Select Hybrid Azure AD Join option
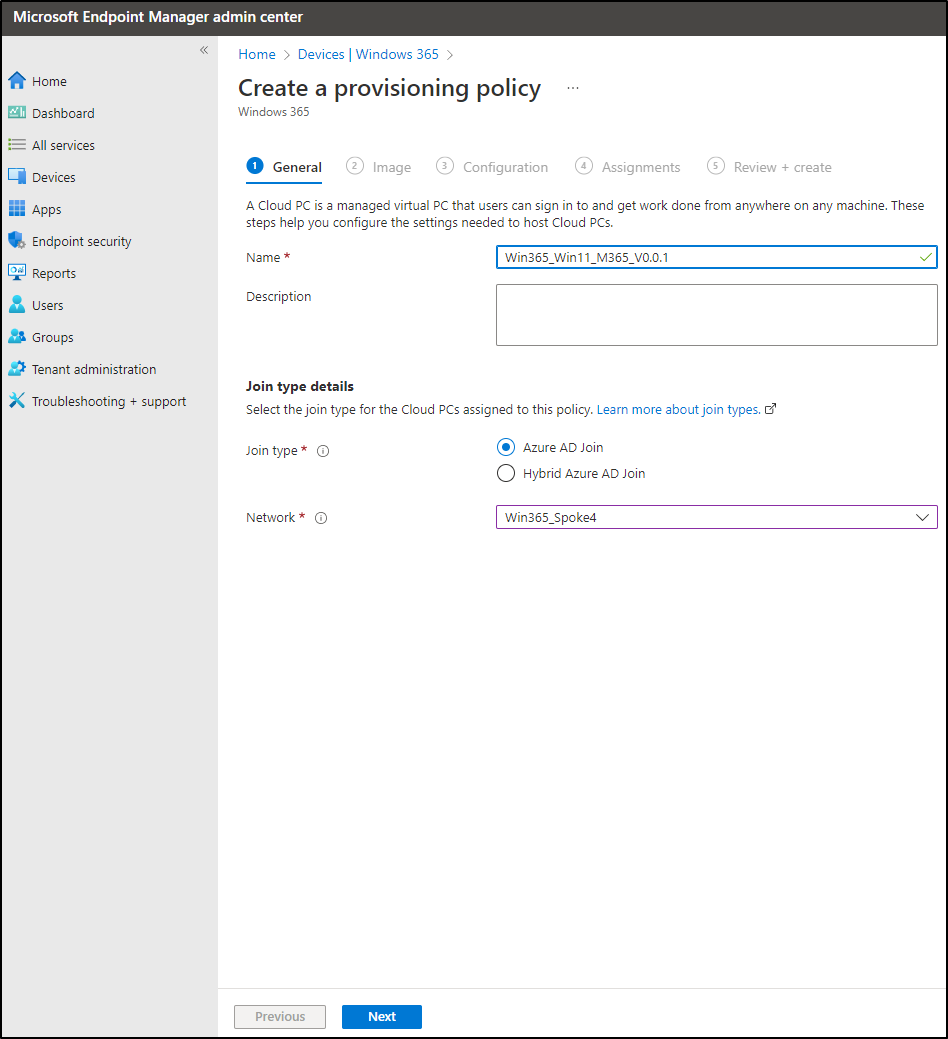Image resolution: width=948 pixels, height=1039 pixels. point(506,474)
